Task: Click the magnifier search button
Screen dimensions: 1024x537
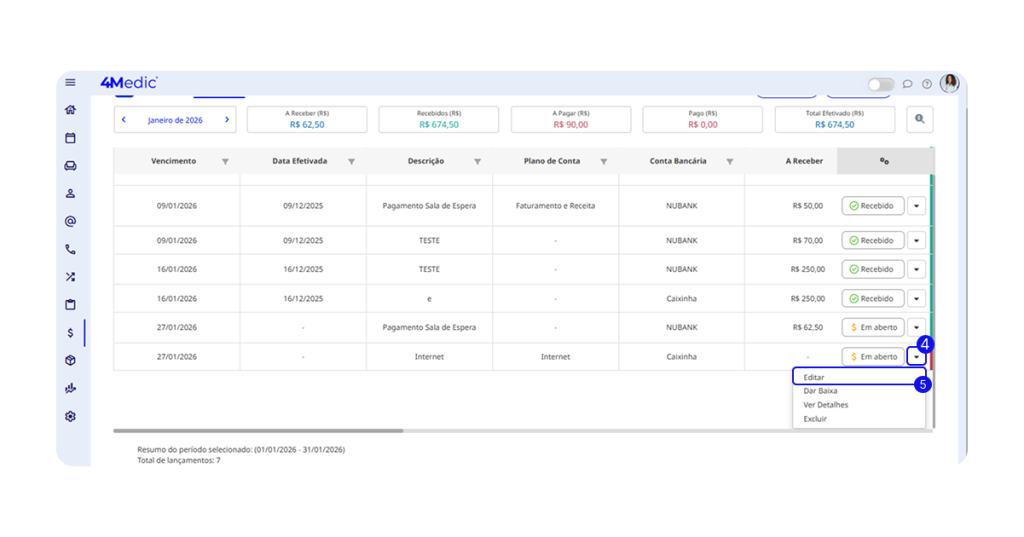Action: pyautogui.click(x=919, y=120)
